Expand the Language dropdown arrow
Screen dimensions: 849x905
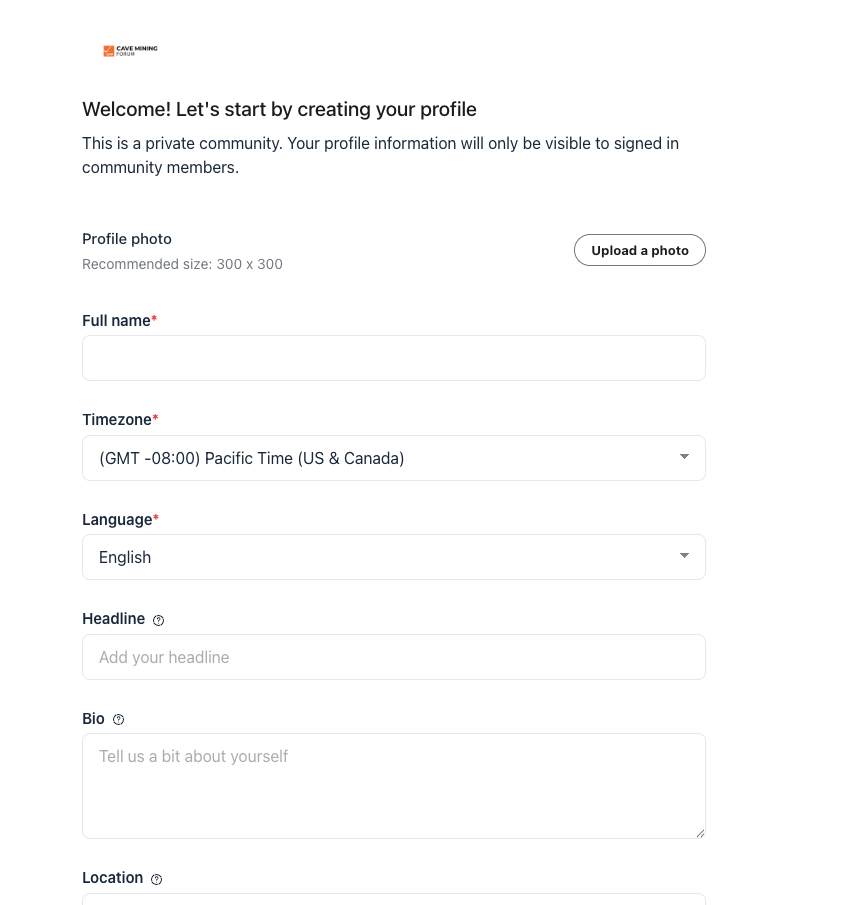(684, 556)
